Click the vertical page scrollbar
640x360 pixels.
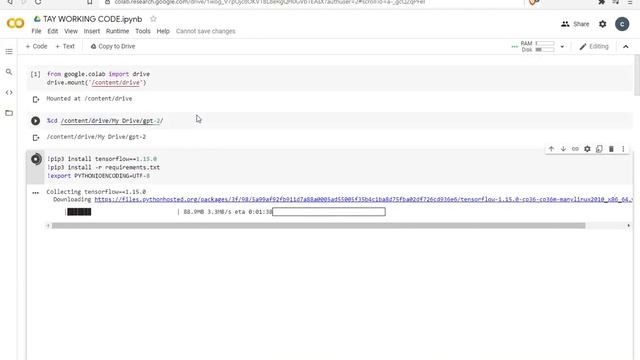637,76
